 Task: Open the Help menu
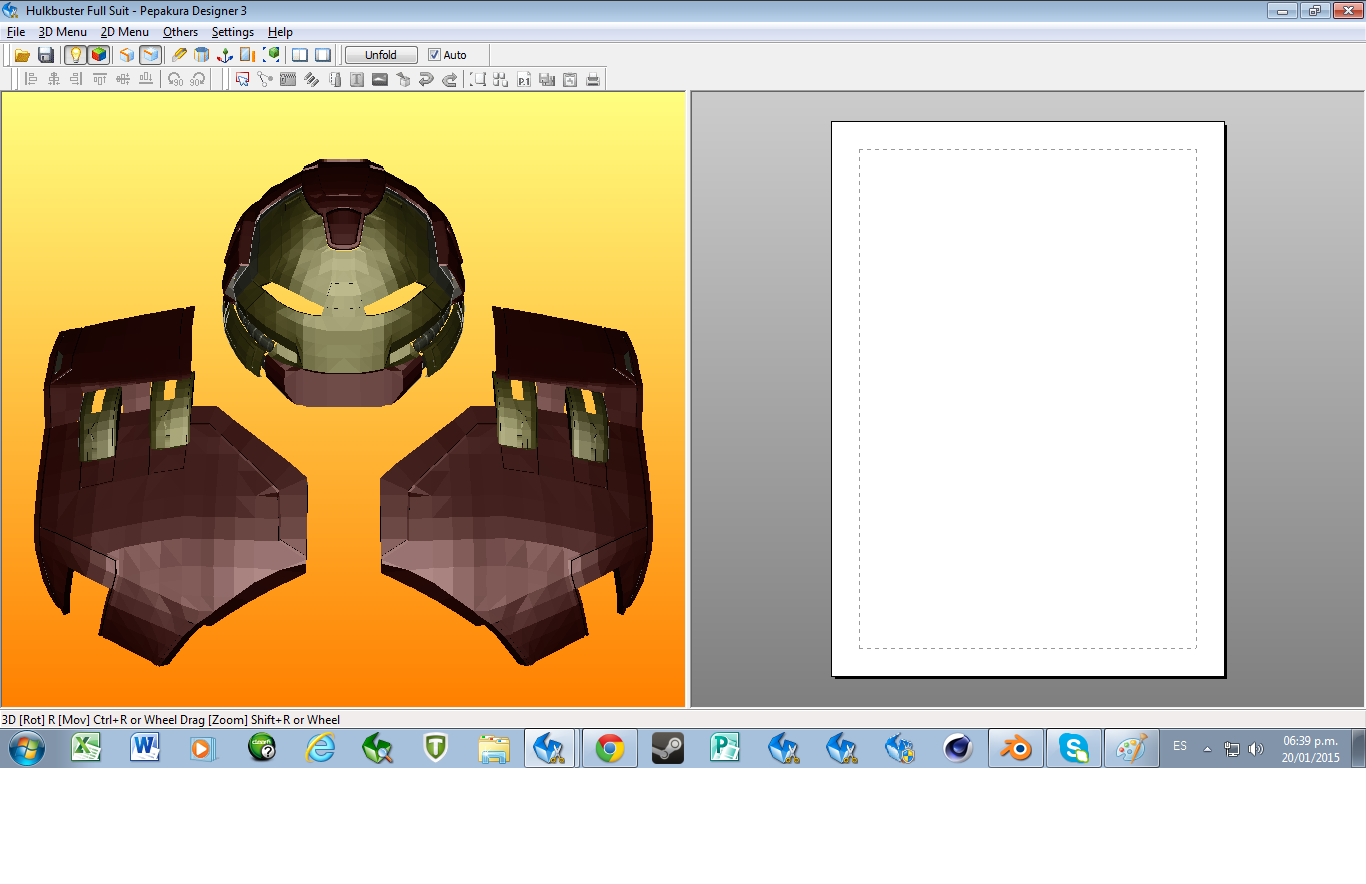281,32
